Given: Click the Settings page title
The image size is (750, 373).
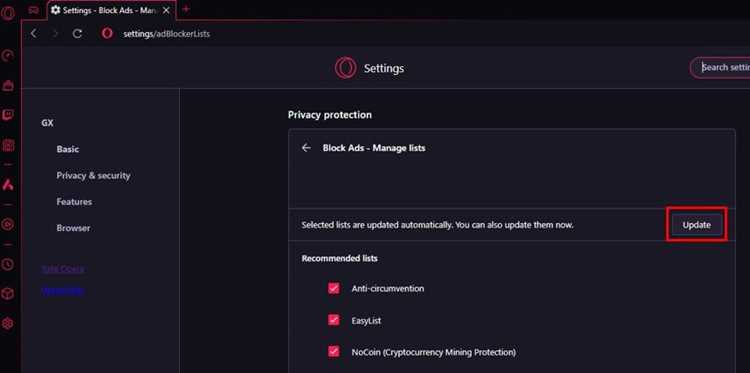Looking at the screenshot, I should [x=384, y=68].
